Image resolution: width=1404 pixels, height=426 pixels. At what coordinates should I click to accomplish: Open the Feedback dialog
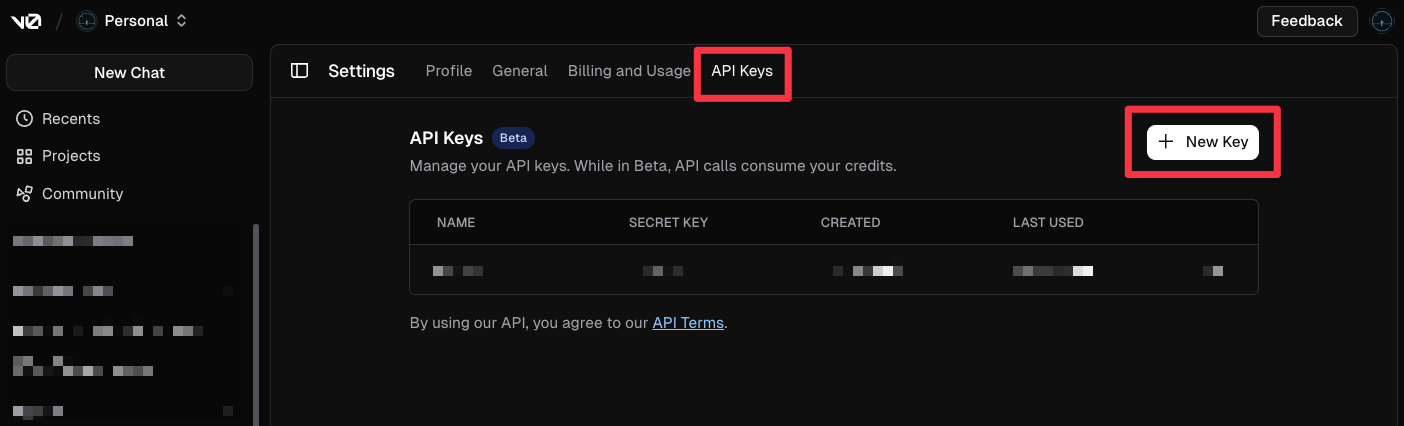[1306, 21]
